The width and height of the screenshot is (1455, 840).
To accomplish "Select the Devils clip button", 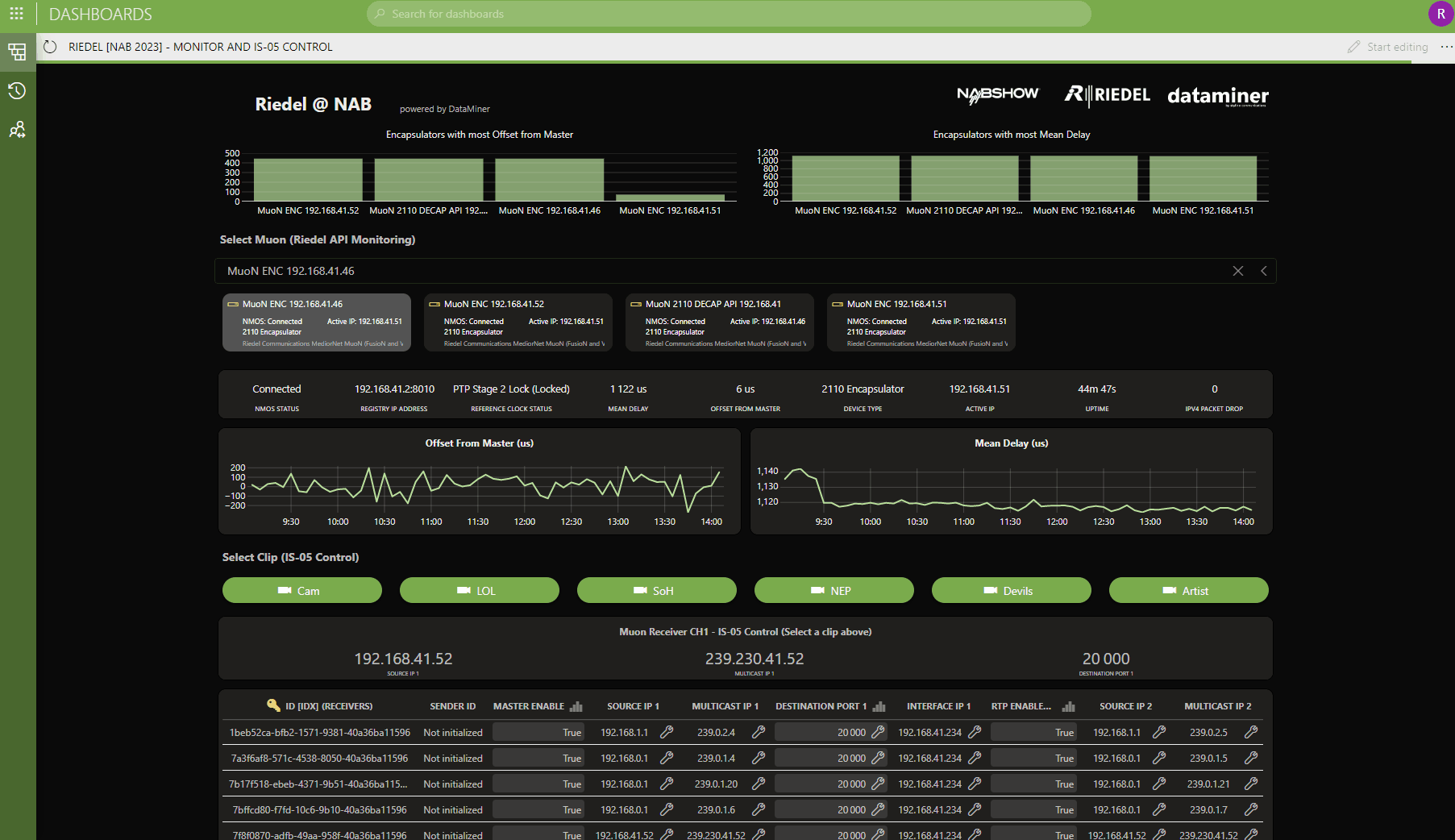I will [x=1012, y=590].
